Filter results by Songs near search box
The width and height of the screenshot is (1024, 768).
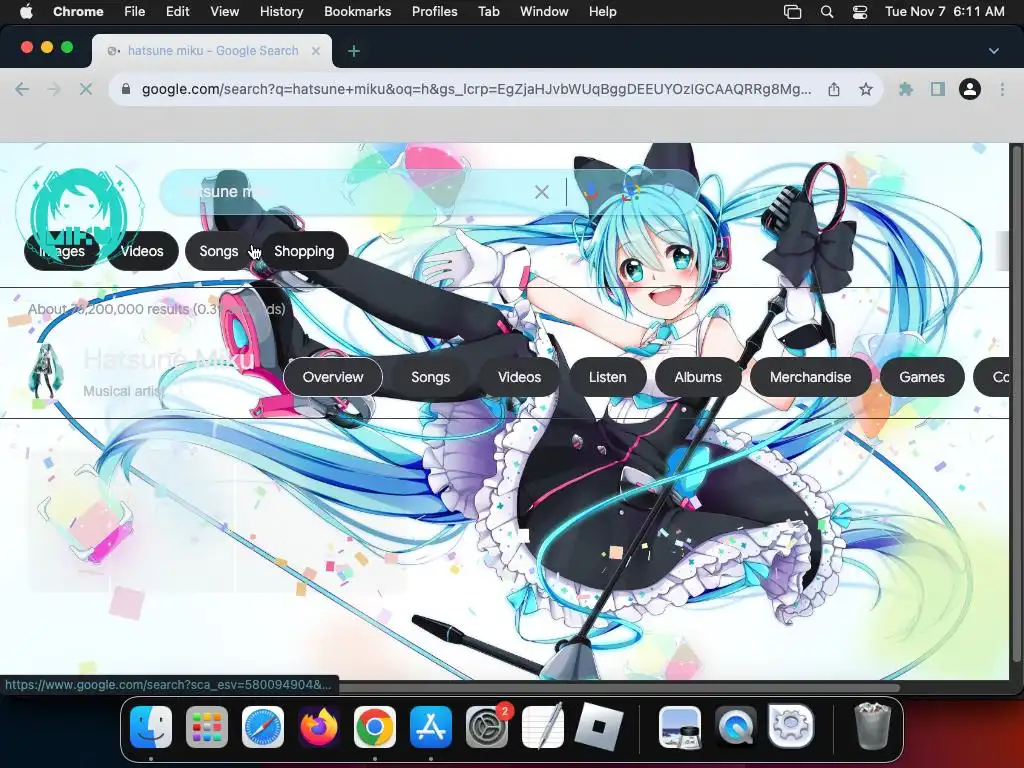coord(219,251)
